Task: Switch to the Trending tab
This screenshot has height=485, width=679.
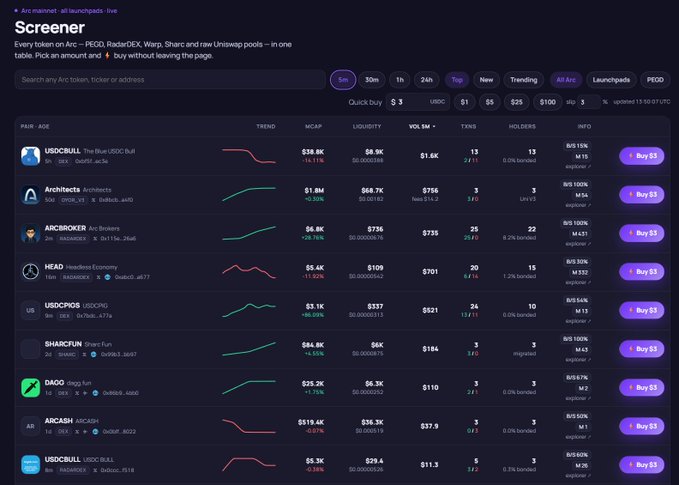Action: tap(524, 80)
